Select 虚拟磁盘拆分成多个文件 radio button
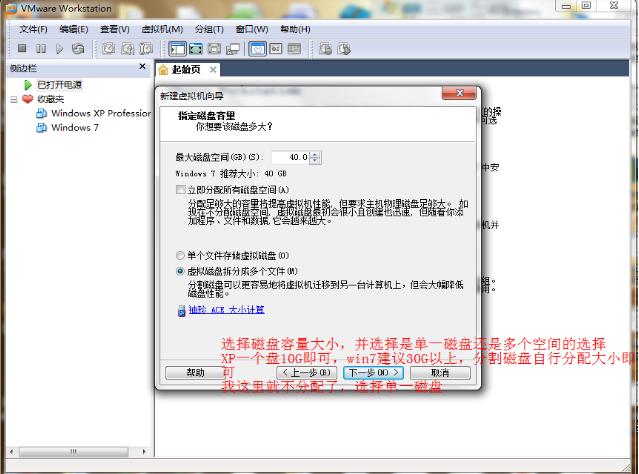 click(x=180, y=271)
